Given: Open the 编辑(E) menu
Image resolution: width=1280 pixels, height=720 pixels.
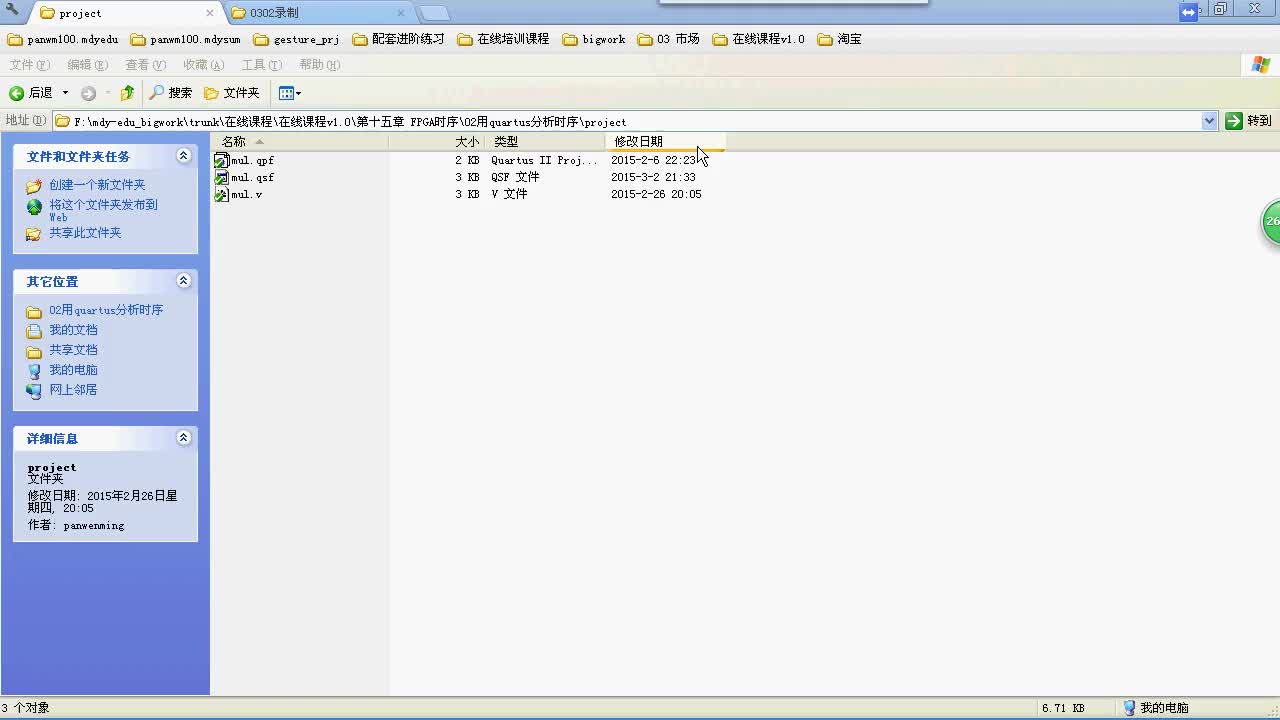Looking at the screenshot, I should pyautogui.click(x=87, y=65).
